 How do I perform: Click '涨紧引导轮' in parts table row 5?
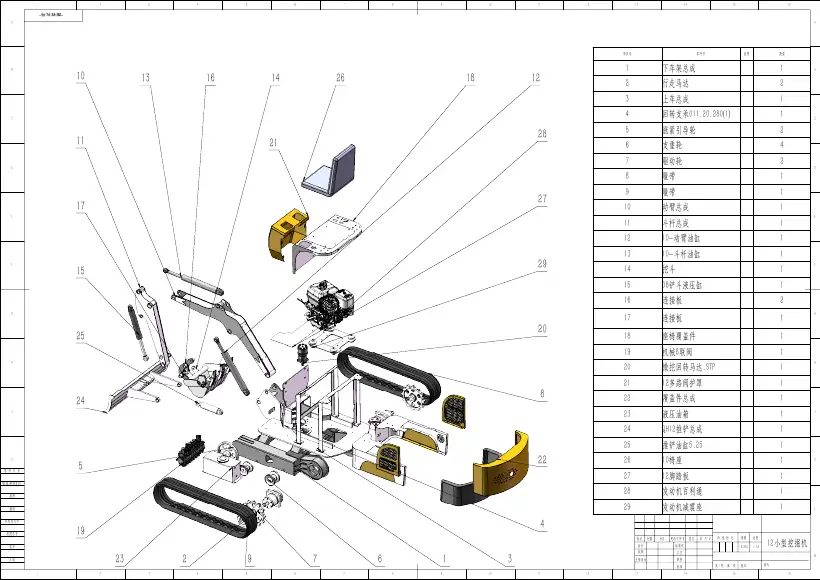tap(679, 130)
